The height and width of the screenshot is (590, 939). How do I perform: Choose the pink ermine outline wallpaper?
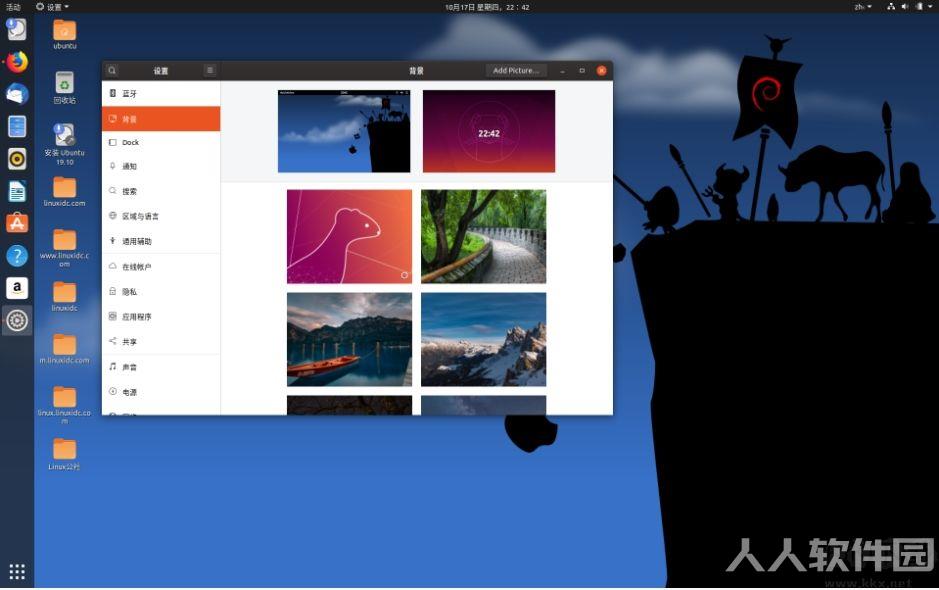click(349, 237)
